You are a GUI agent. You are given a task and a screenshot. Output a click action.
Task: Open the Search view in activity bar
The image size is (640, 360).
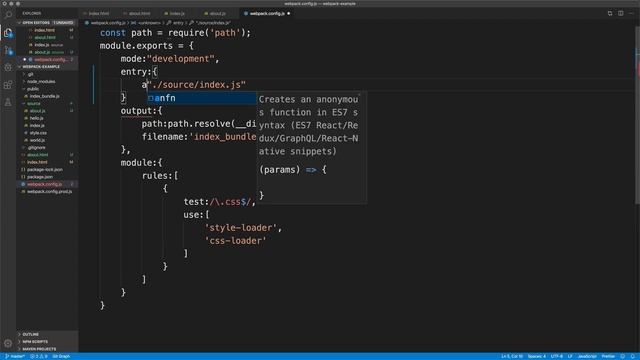coord(8,15)
